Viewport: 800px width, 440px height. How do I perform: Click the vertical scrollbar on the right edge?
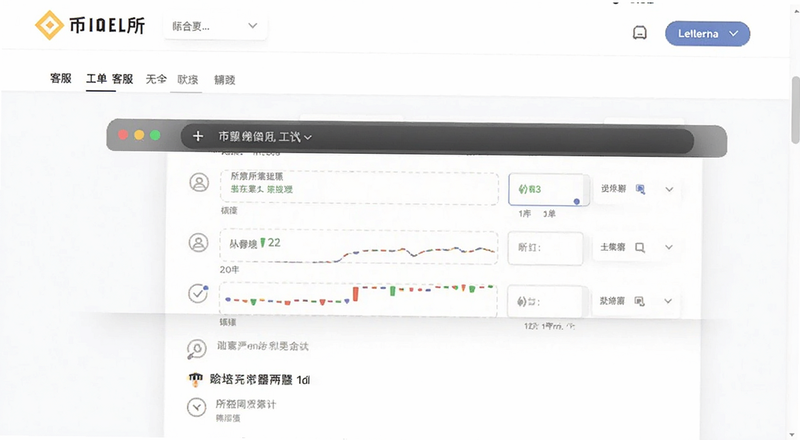pyautogui.click(x=795, y=110)
